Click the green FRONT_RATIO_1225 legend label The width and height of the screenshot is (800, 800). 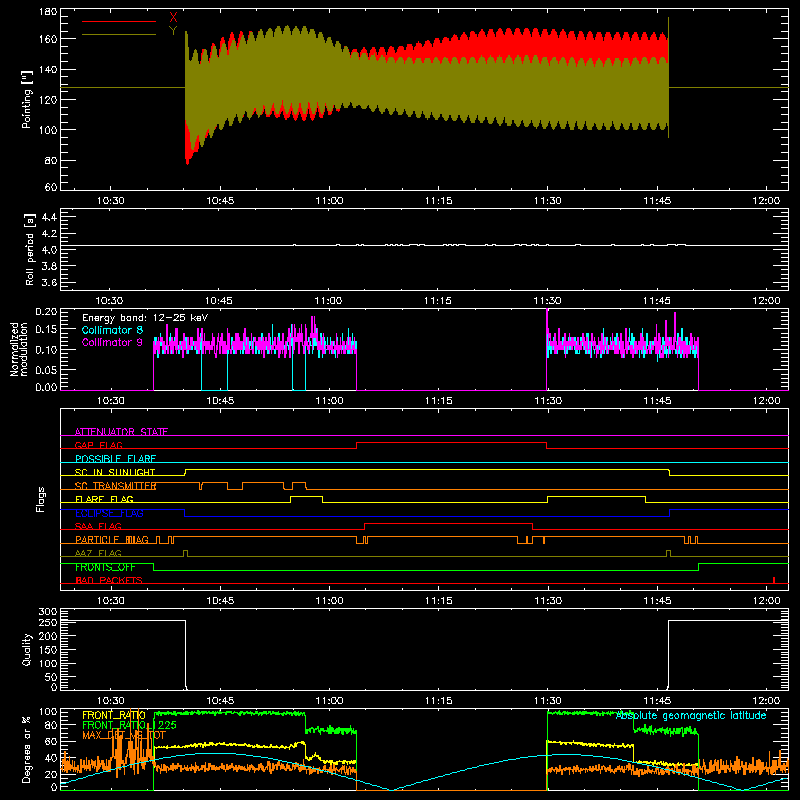tap(129, 725)
